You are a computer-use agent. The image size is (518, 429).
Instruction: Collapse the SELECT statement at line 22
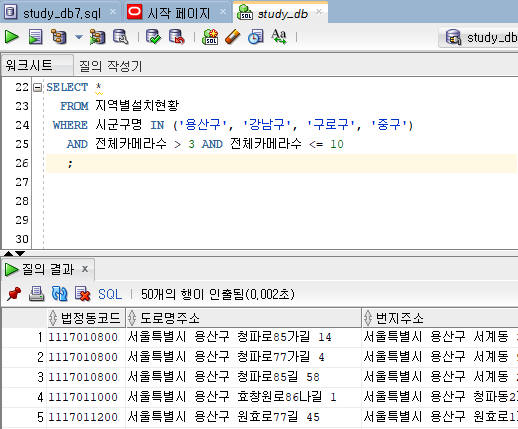point(37,88)
